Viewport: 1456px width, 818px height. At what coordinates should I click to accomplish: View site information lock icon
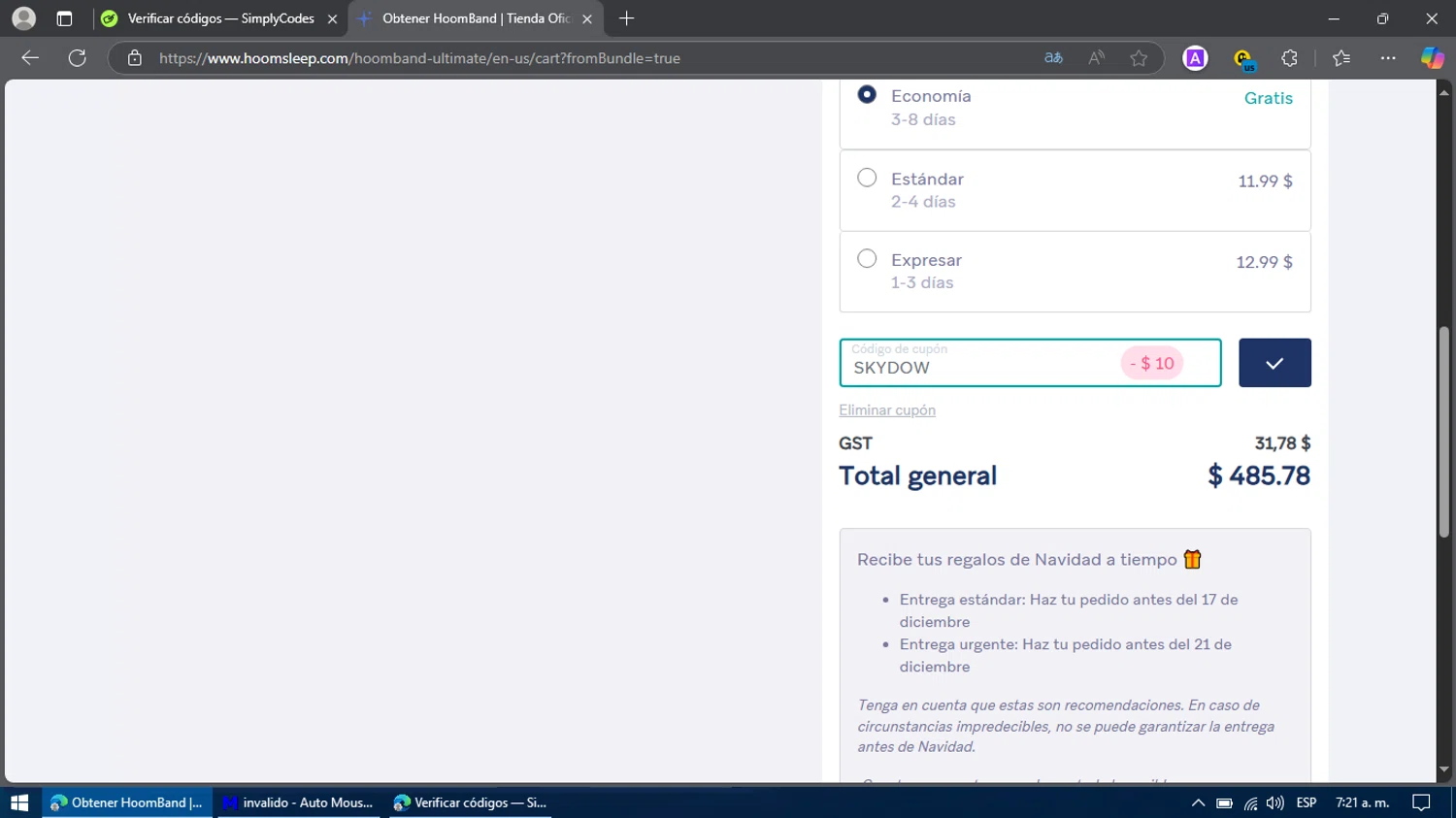(135, 58)
